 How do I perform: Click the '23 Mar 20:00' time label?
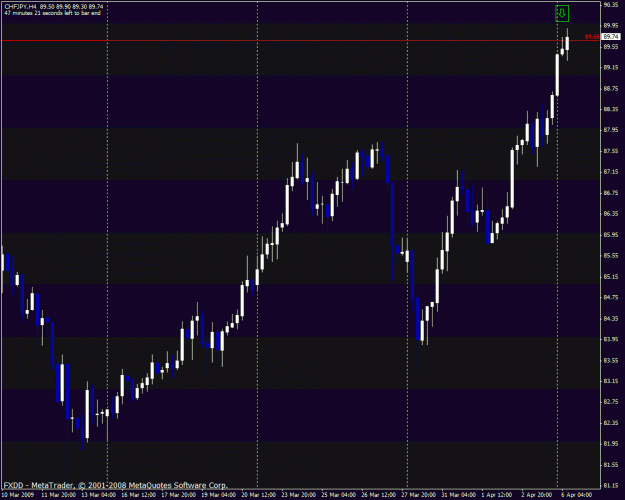[x=299, y=495]
